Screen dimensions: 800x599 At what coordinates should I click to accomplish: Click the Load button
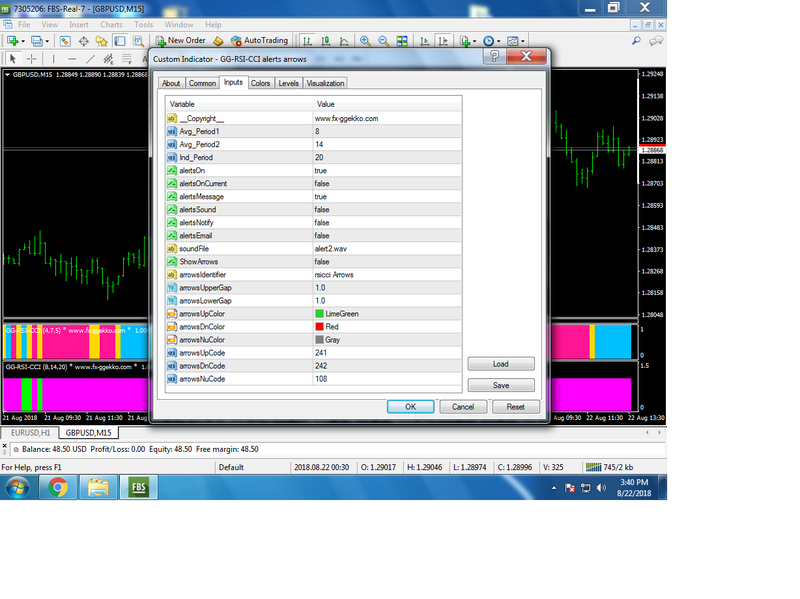(x=501, y=364)
